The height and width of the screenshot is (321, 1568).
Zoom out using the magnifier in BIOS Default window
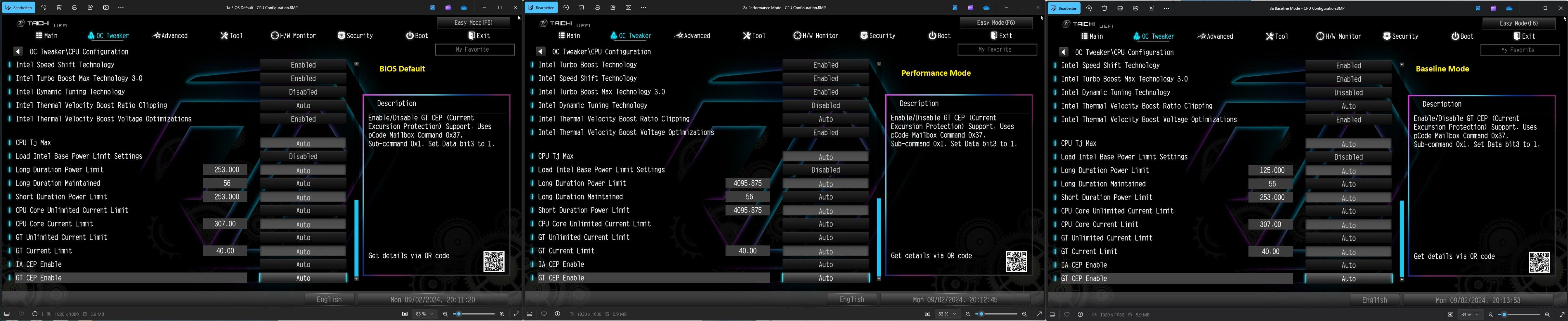446,314
